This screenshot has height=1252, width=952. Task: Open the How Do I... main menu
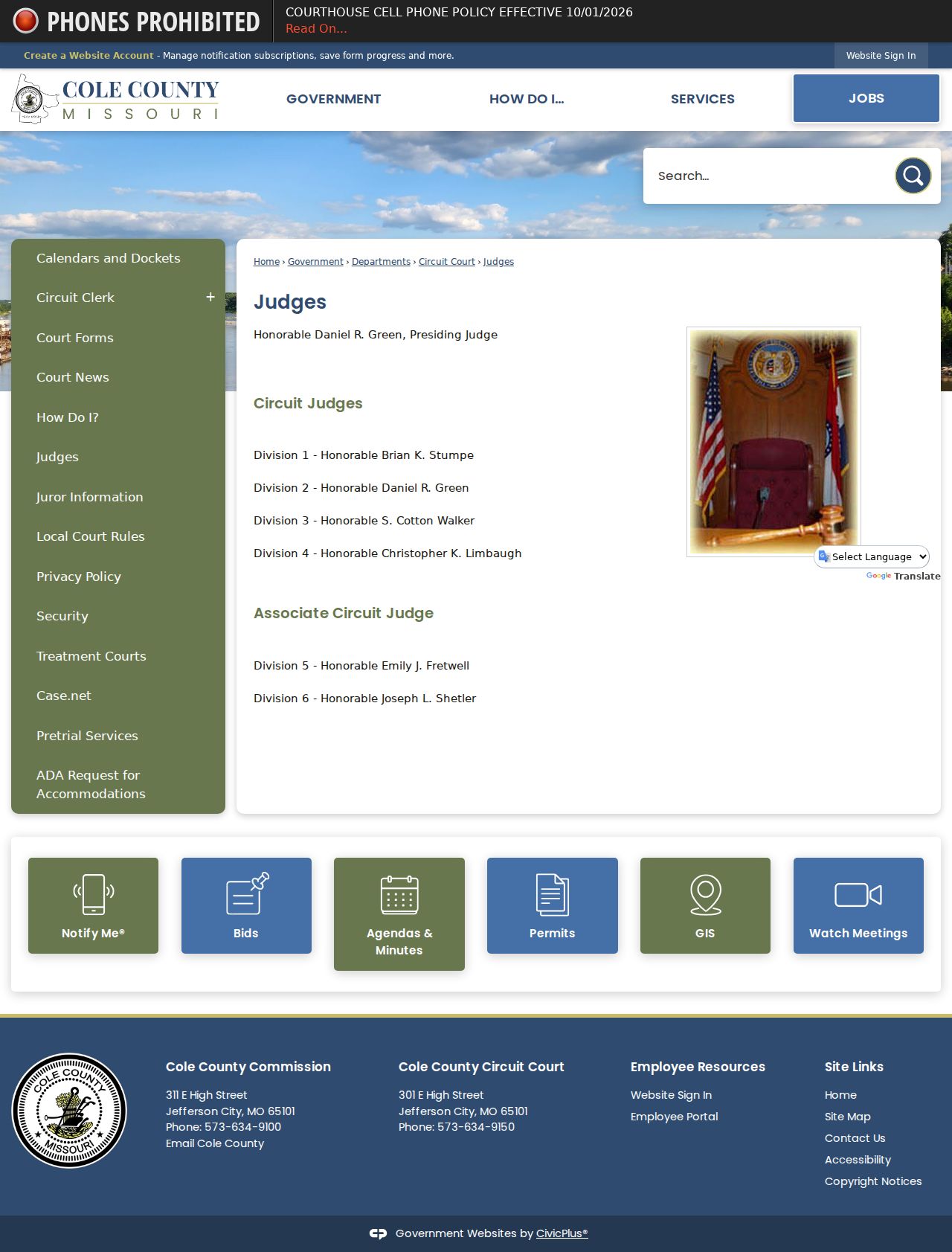[x=527, y=99]
